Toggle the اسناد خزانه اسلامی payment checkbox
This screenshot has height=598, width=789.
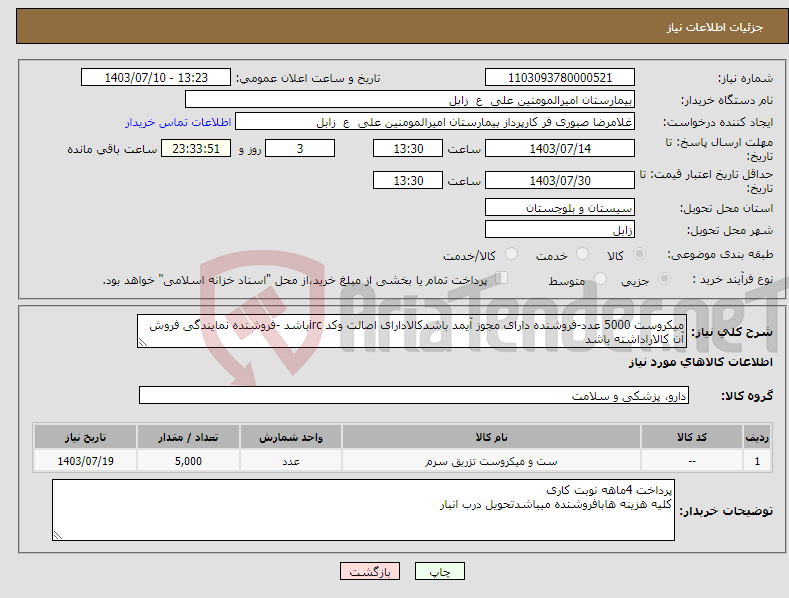click(502, 277)
